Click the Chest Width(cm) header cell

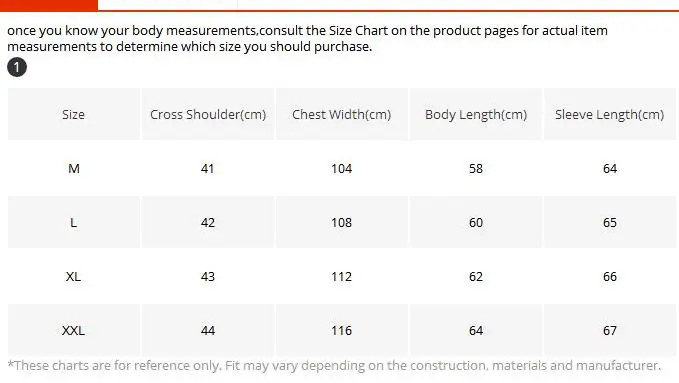(x=342, y=114)
